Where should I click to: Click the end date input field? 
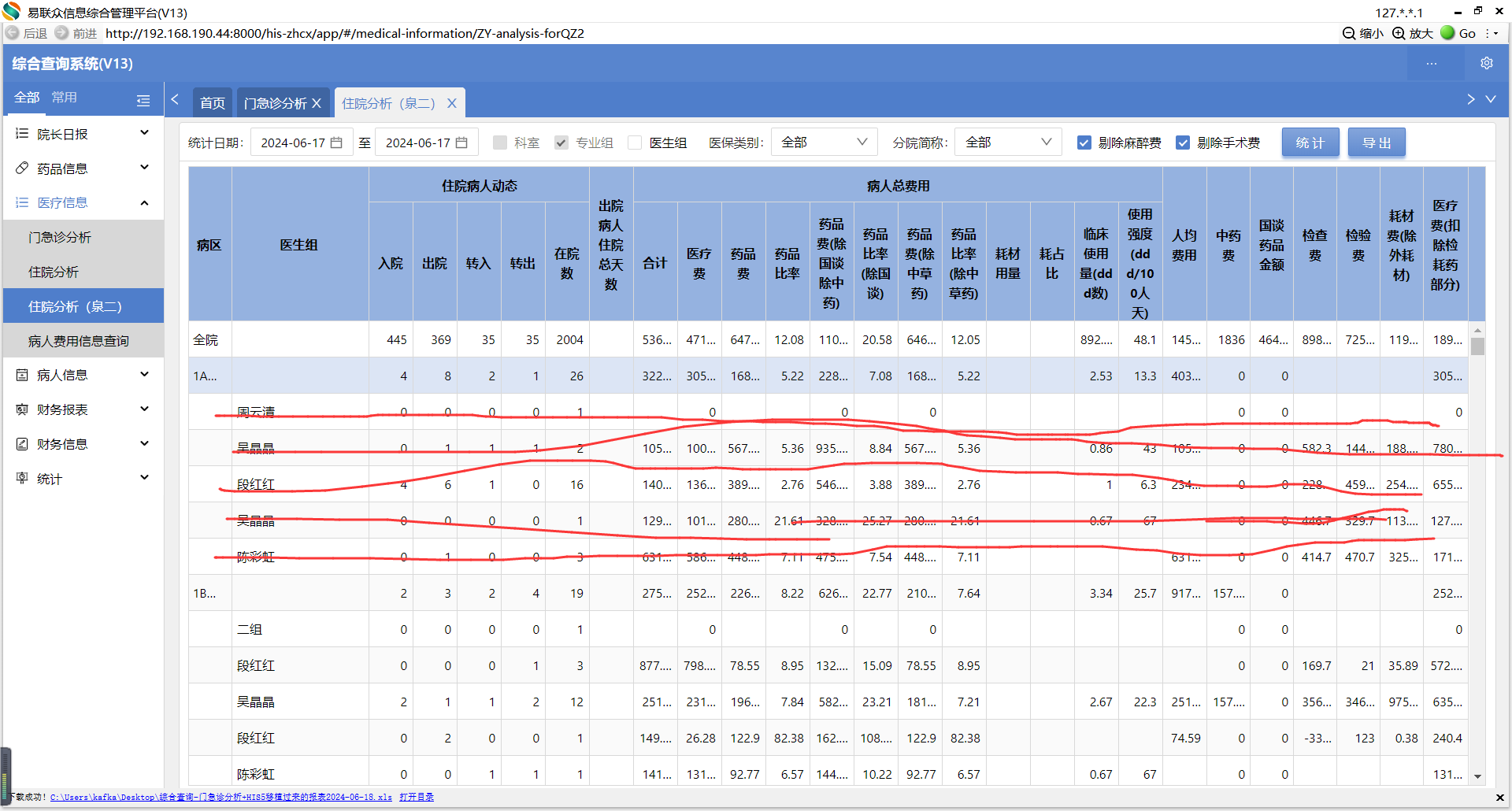(x=426, y=143)
